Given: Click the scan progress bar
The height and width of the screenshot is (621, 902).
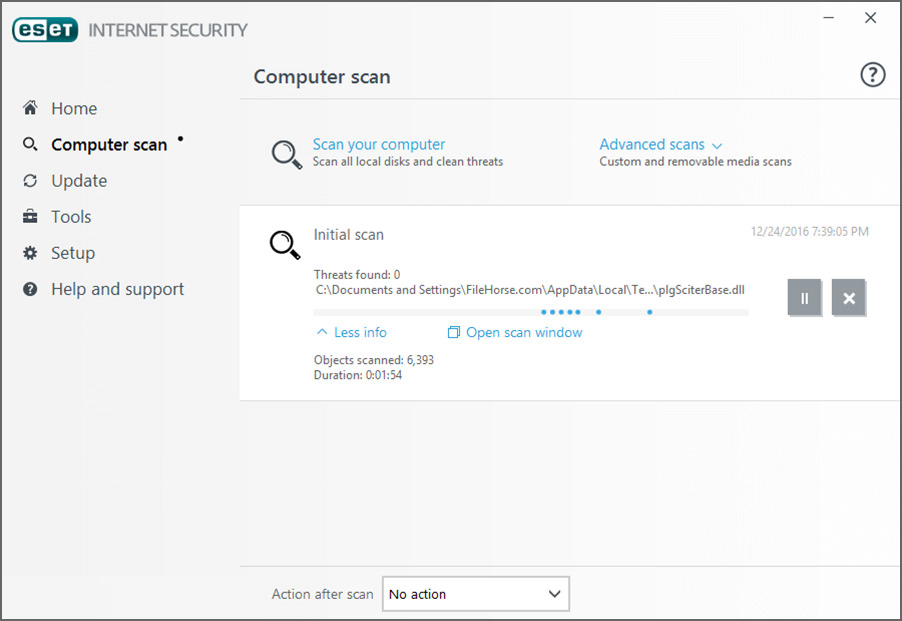Looking at the screenshot, I should click(x=530, y=312).
